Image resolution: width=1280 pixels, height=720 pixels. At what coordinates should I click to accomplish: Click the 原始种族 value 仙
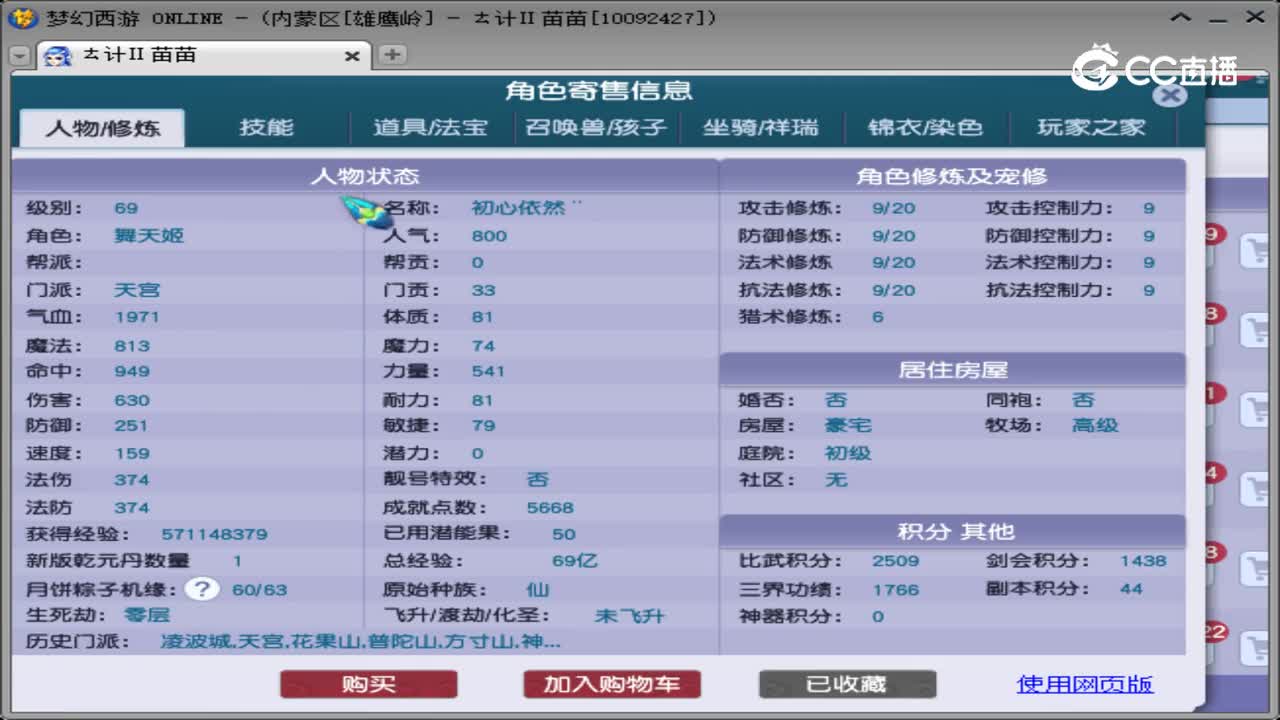538,589
